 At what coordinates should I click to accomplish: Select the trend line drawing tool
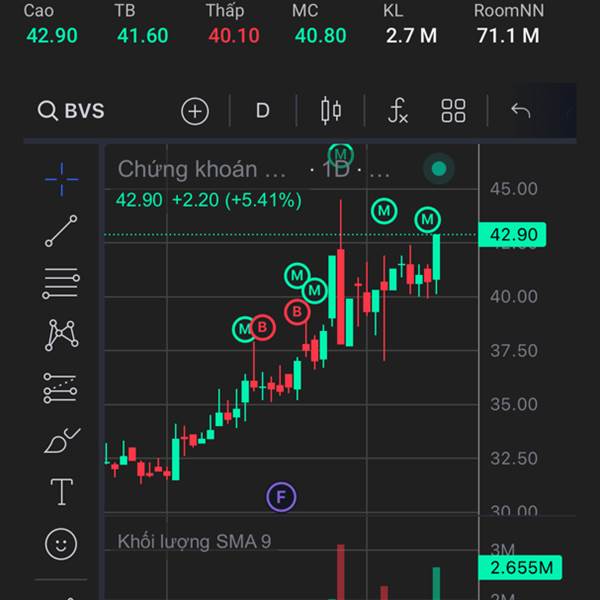click(61, 231)
